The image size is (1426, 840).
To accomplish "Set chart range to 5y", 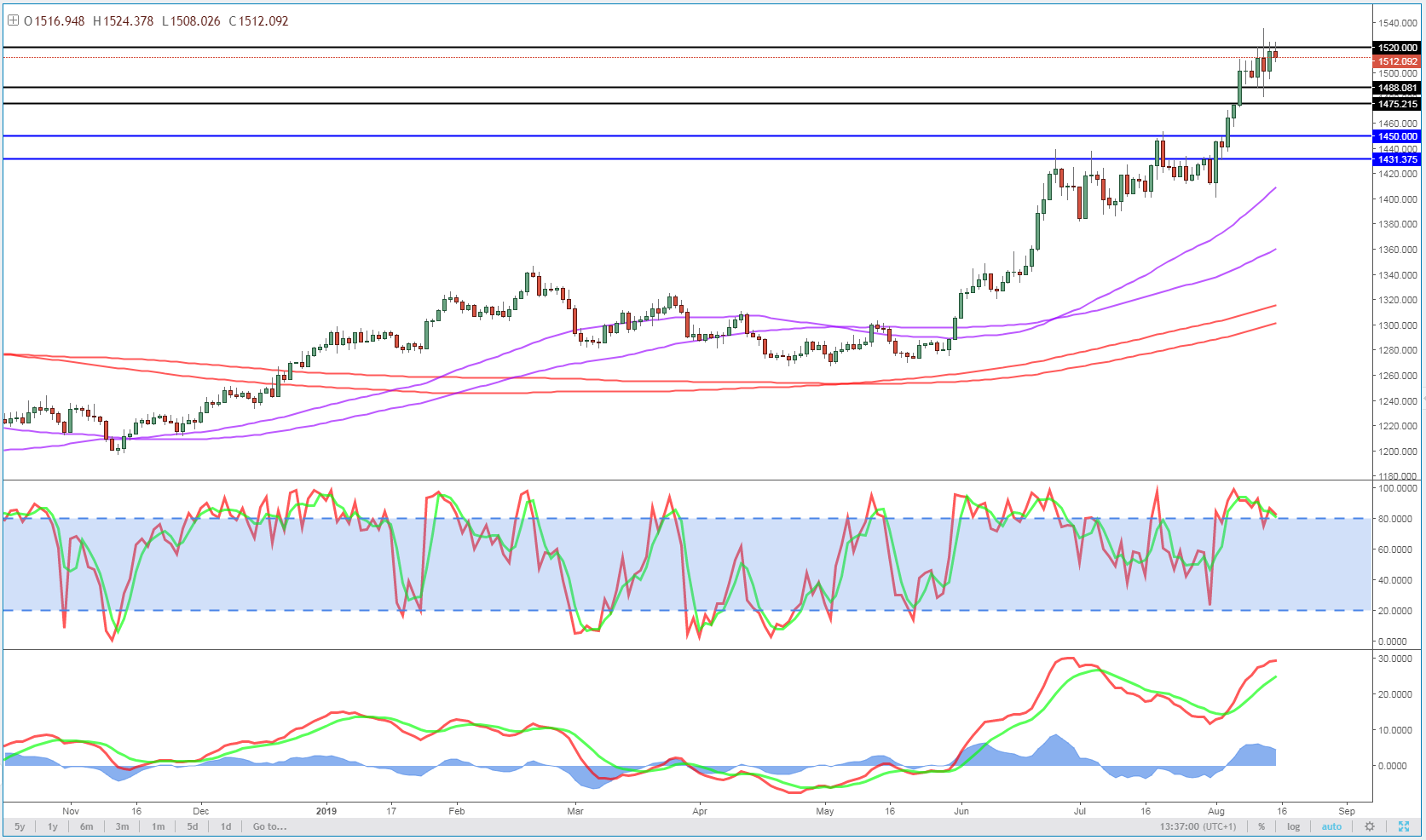I will (x=20, y=826).
